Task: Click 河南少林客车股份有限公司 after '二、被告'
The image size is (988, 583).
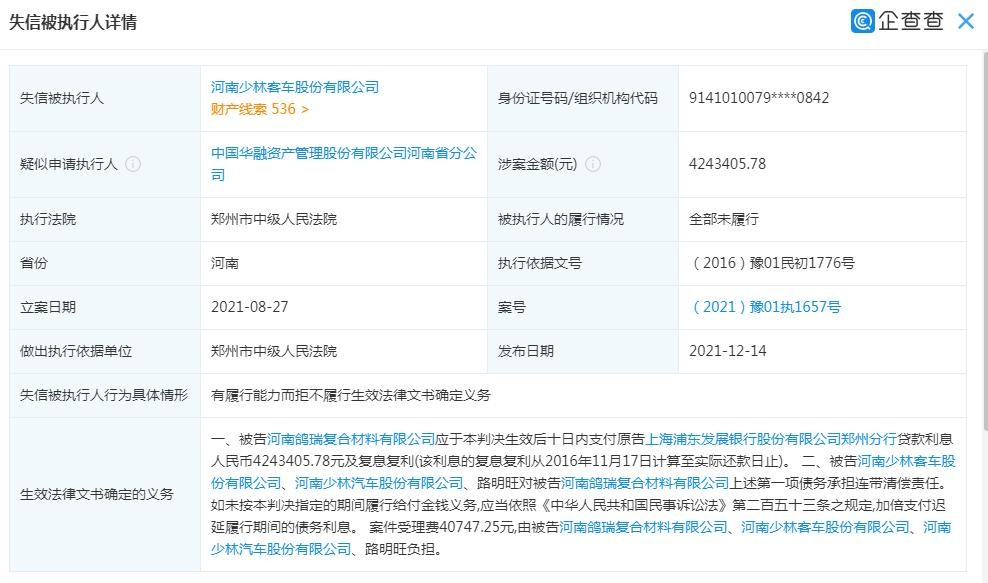Action: (906, 461)
